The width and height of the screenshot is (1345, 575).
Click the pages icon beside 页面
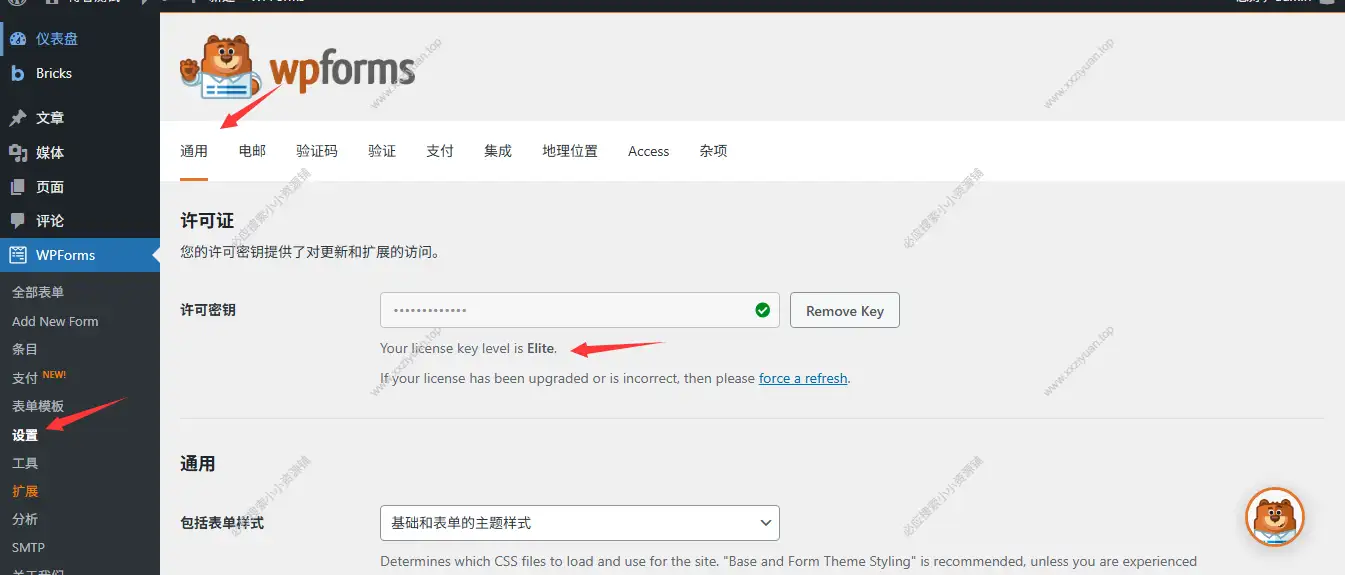pyautogui.click(x=17, y=187)
